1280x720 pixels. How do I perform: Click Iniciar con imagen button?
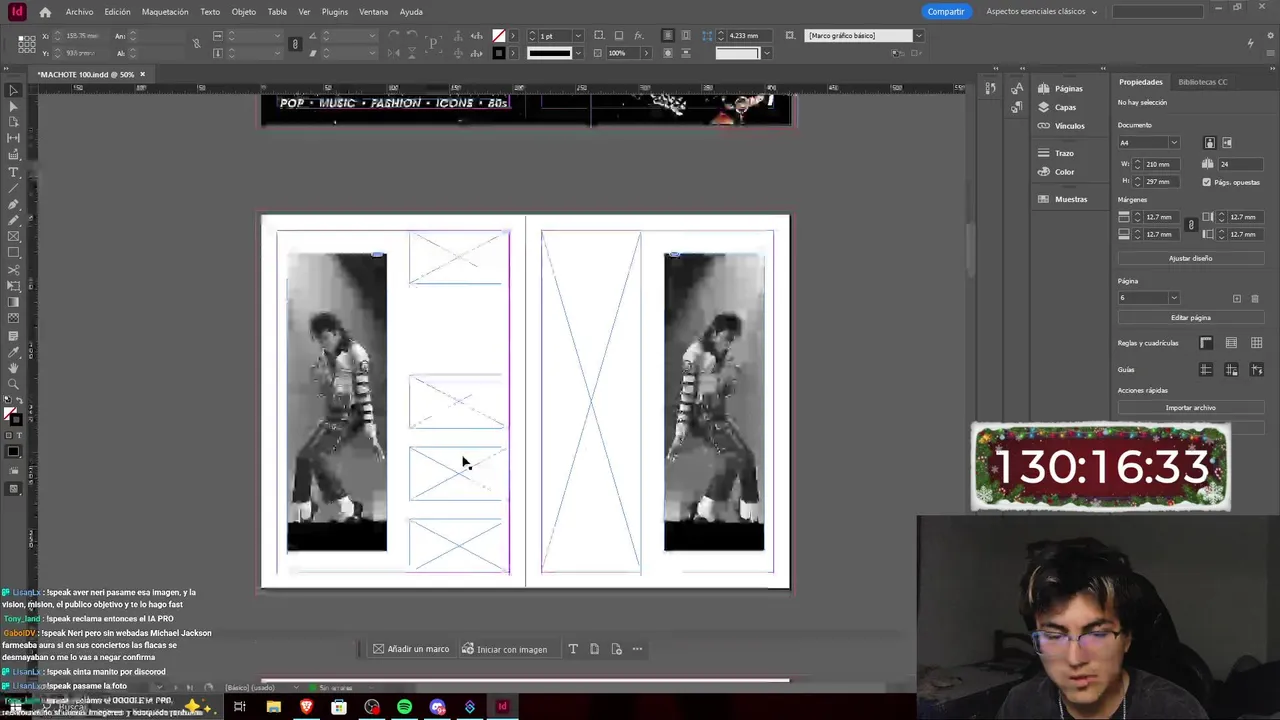click(504, 649)
